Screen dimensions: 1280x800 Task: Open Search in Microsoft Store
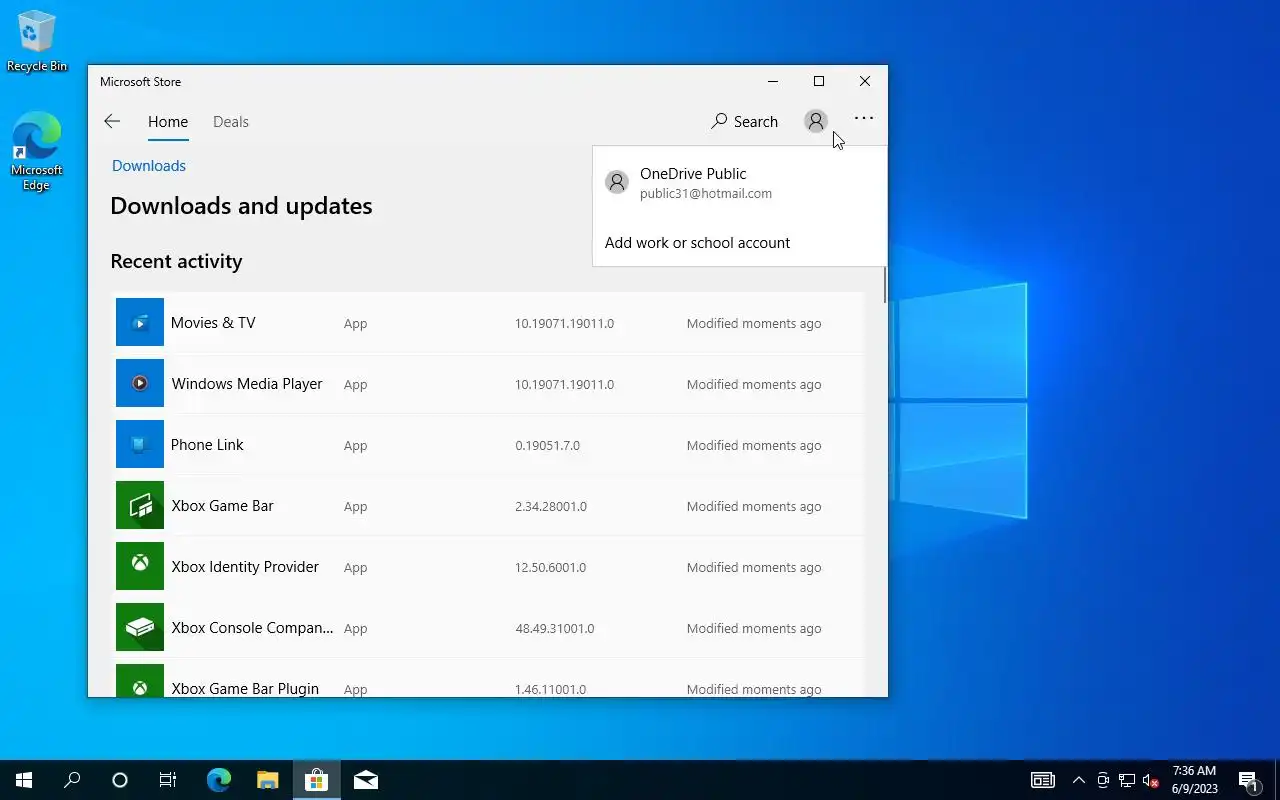744,121
